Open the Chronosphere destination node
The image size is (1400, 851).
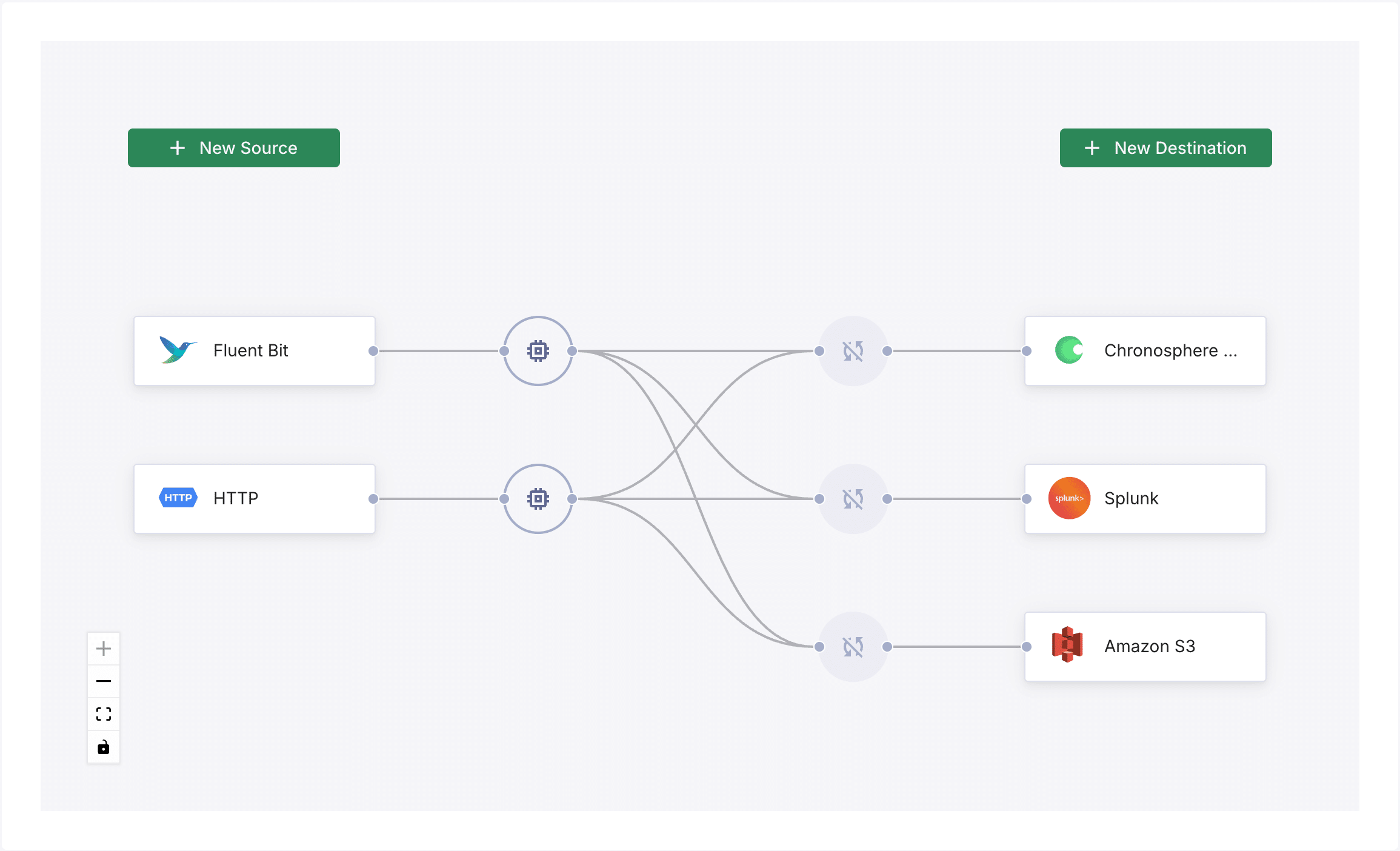(x=1145, y=351)
